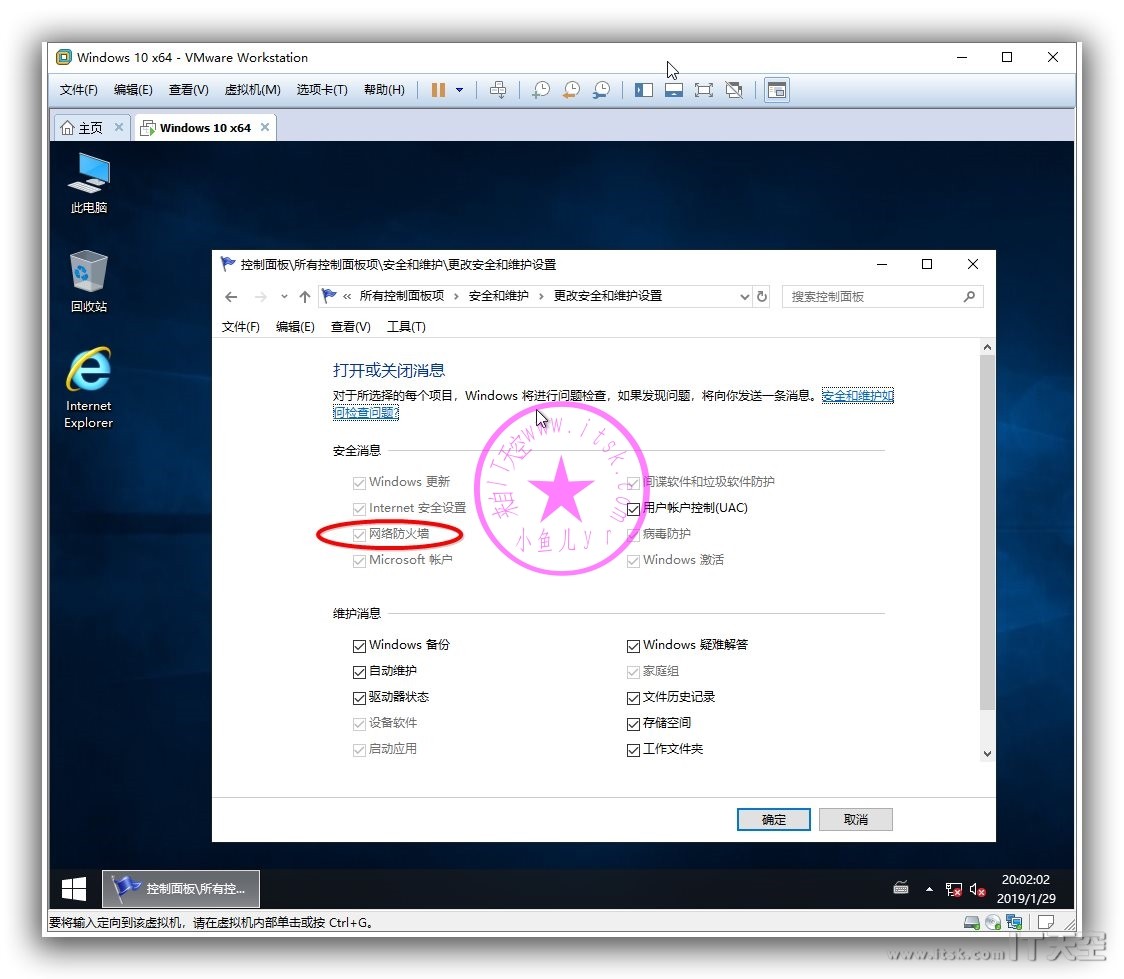This screenshot has width=1124, height=979.
Task: Click the touch keyboard tray icon
Action: pyautogui.click(x=901, y=889)
